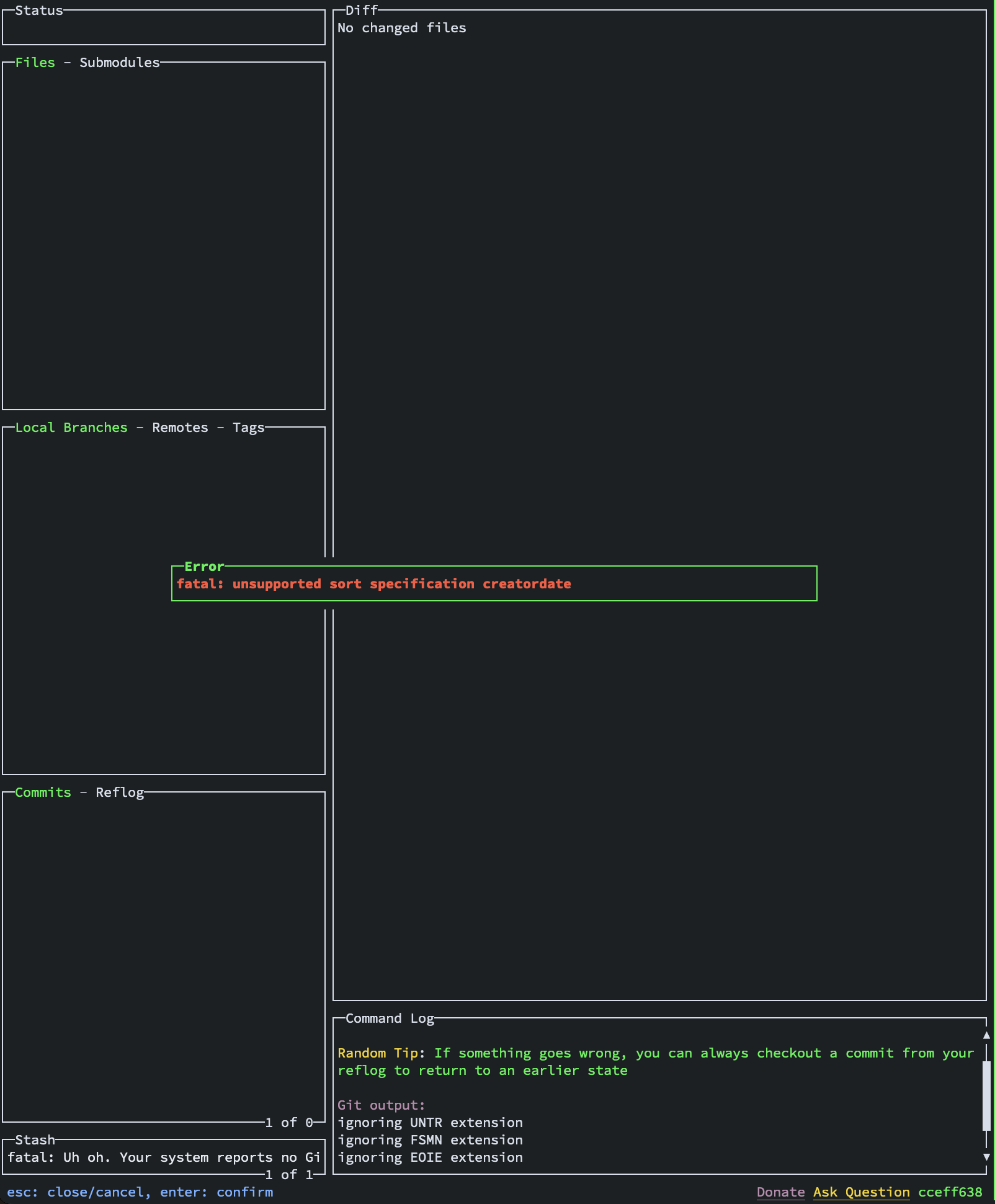The width and height of the screenshot is (995, 1204).
Task: Select the Commits tab
Action: point(43,793)
